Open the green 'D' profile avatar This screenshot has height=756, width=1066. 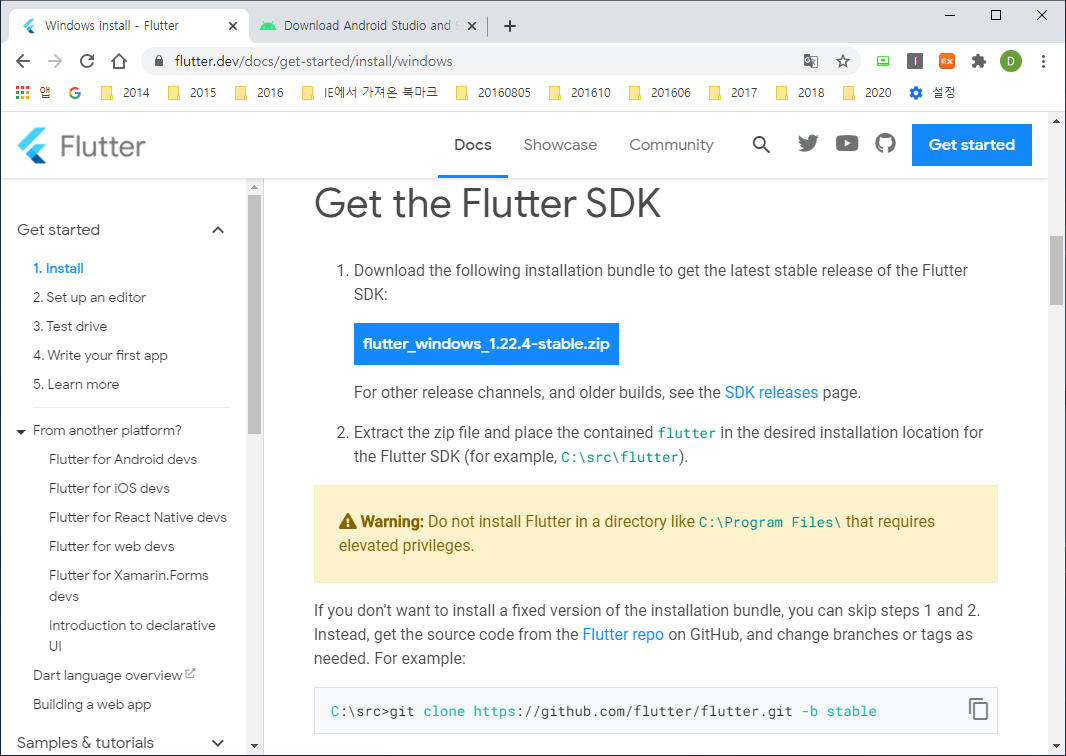point(1011,61)
